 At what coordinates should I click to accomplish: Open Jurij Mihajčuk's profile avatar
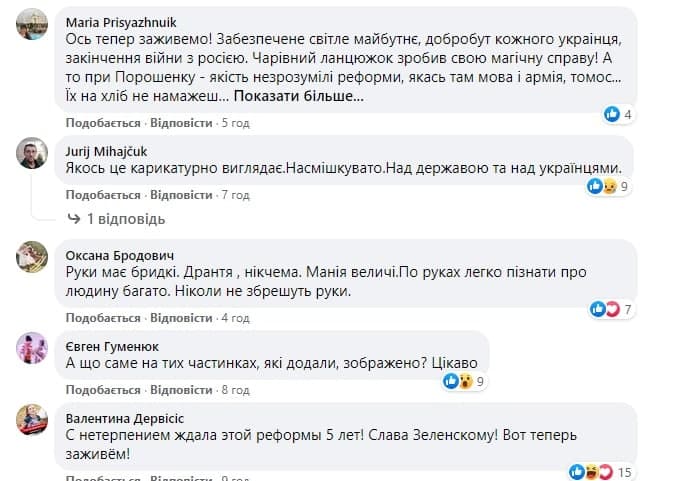33,153
